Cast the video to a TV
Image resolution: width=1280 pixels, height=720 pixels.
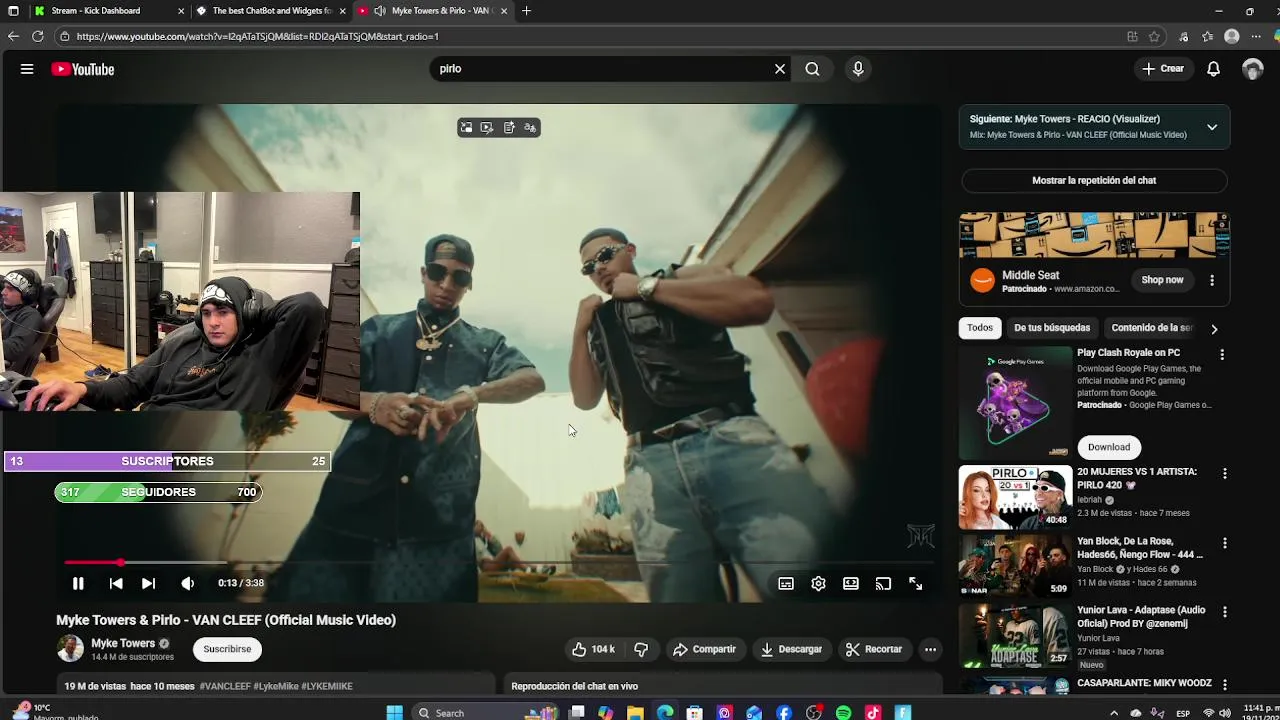point(883,584)
